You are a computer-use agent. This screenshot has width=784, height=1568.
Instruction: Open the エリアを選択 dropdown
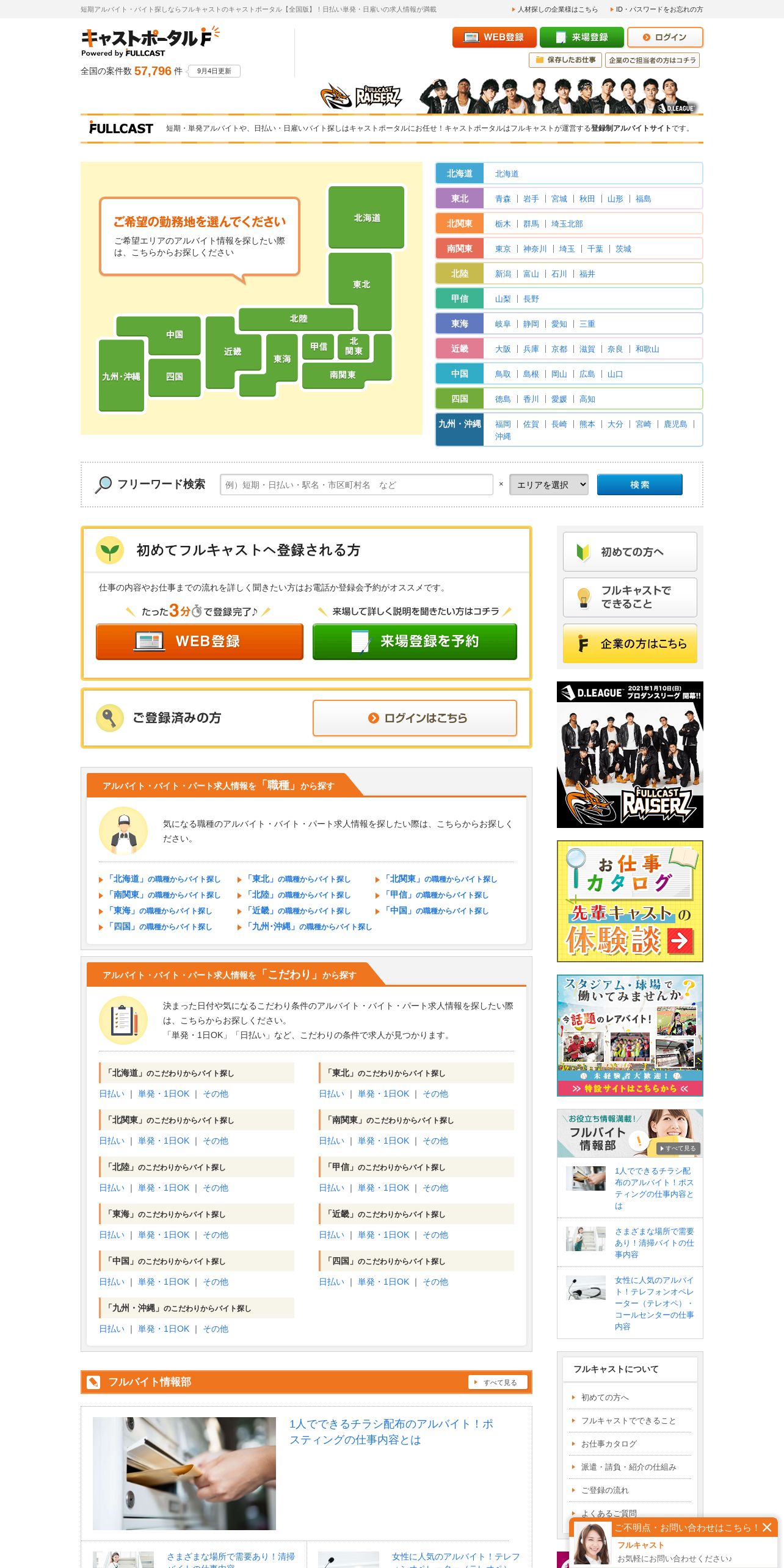pyautogui.click(x=549, y=485)
